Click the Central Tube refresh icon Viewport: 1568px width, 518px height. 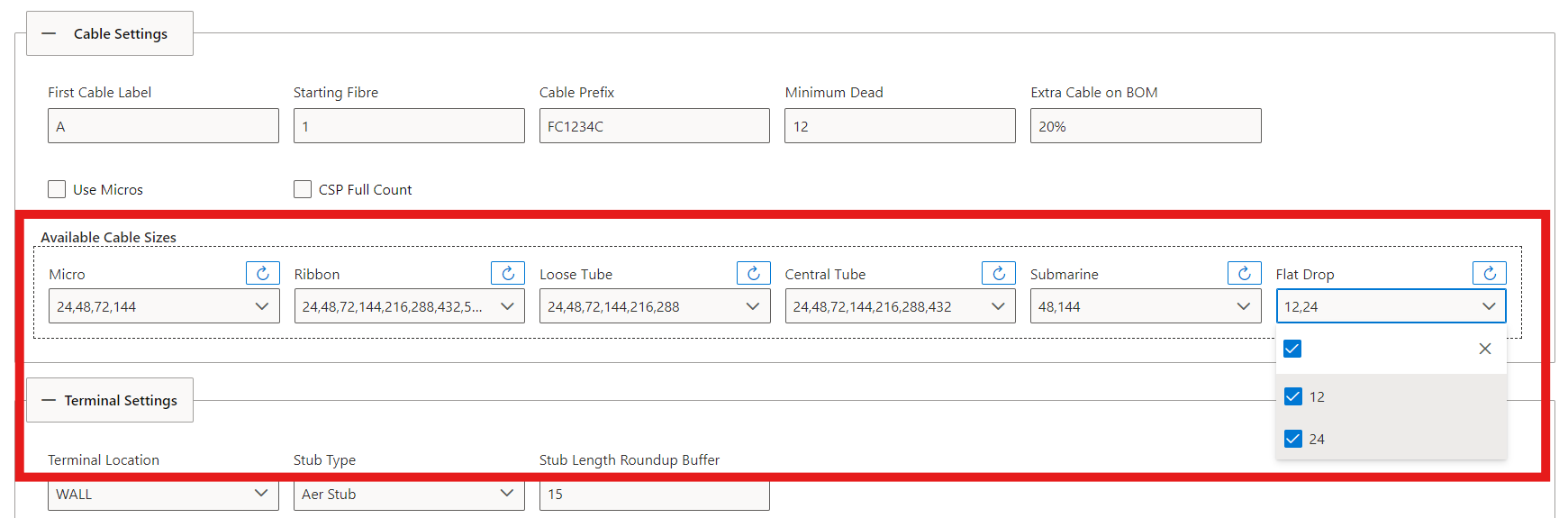click(x=998, y=273)
